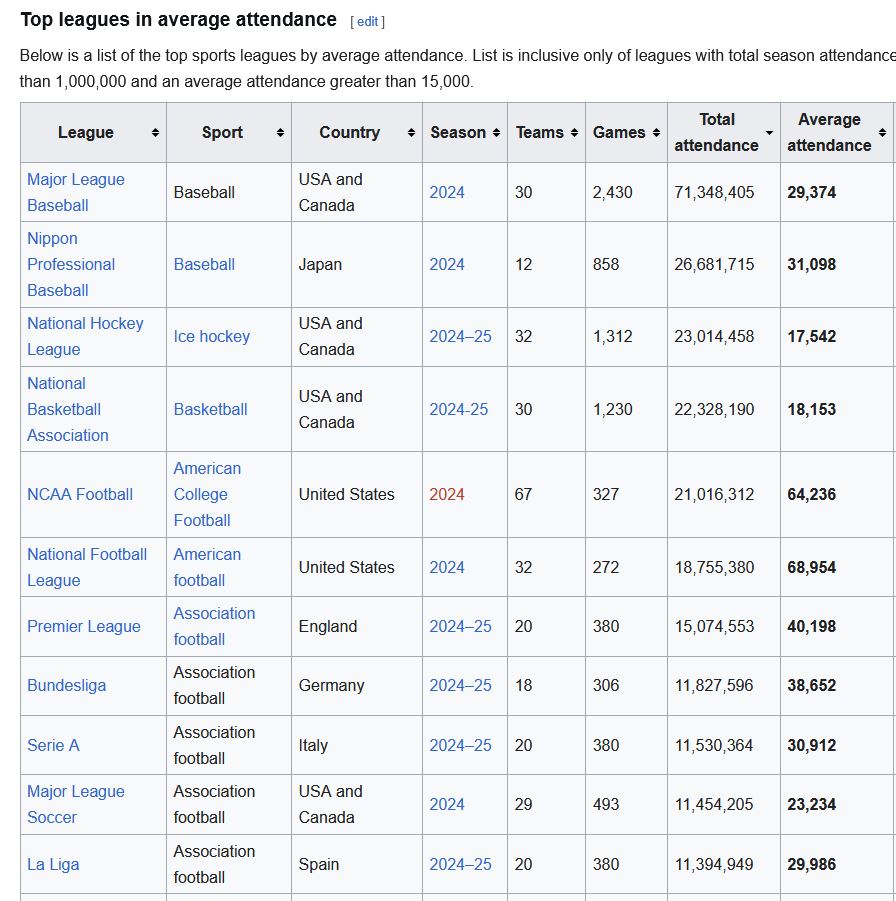Open National Hockey League link
Viewport: 896px width, 901px height.
click(85, 336)
